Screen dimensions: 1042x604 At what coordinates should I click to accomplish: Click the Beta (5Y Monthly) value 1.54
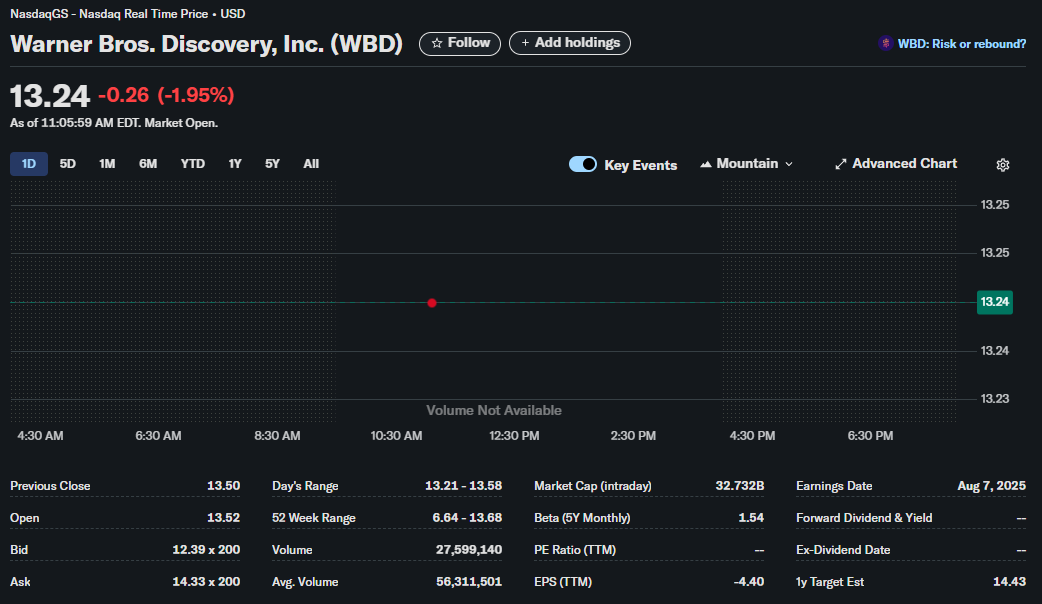tap(751, 518)
